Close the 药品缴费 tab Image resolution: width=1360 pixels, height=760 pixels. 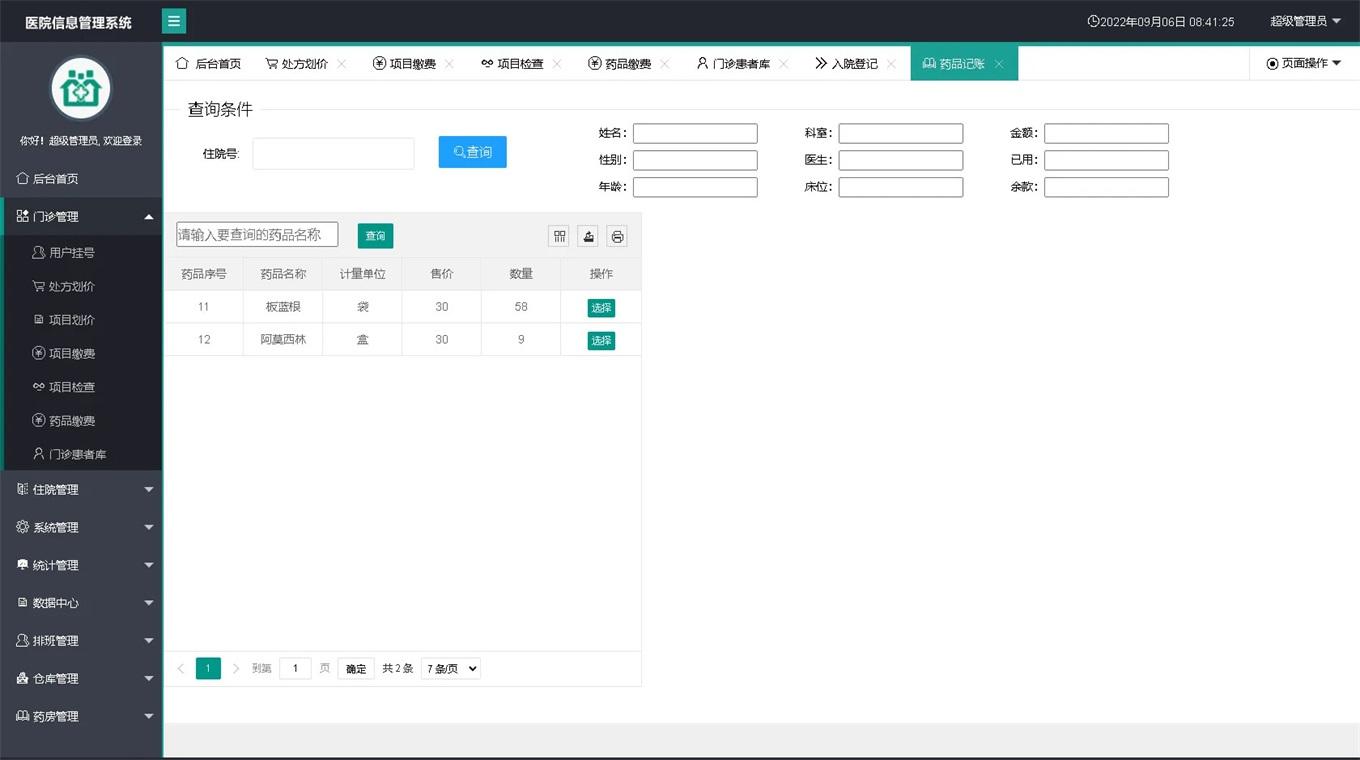point(665,64)
